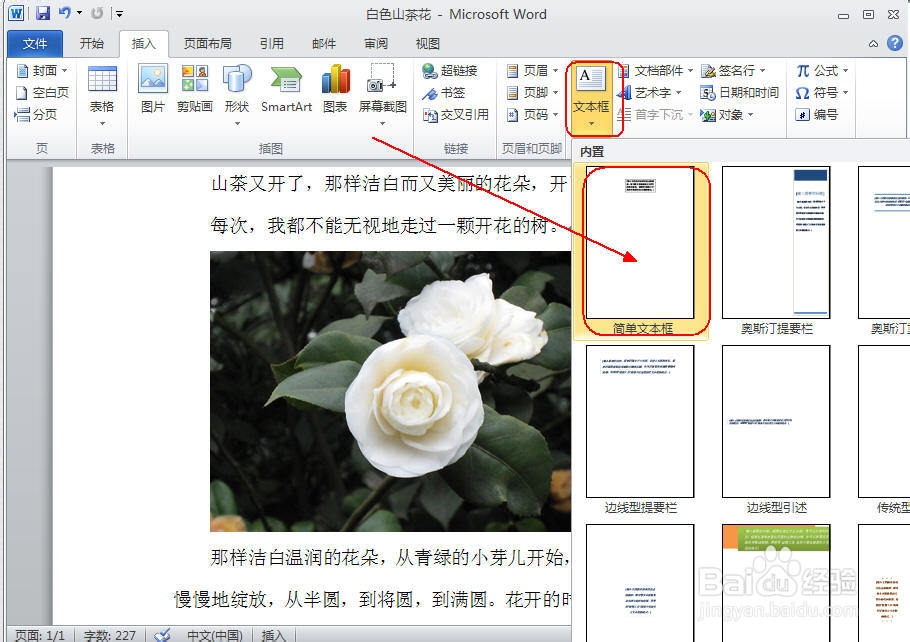Insert a cross-reference with 交叉引用
The image size is (910, 642).
[x=456, y=114]
